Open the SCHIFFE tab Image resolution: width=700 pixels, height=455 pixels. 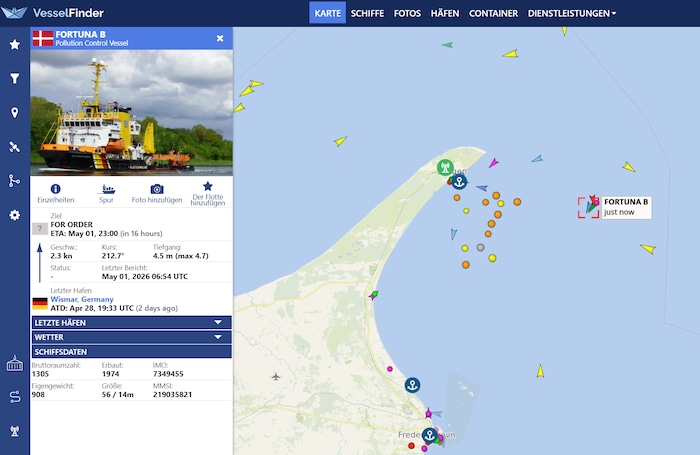[367, 13]
